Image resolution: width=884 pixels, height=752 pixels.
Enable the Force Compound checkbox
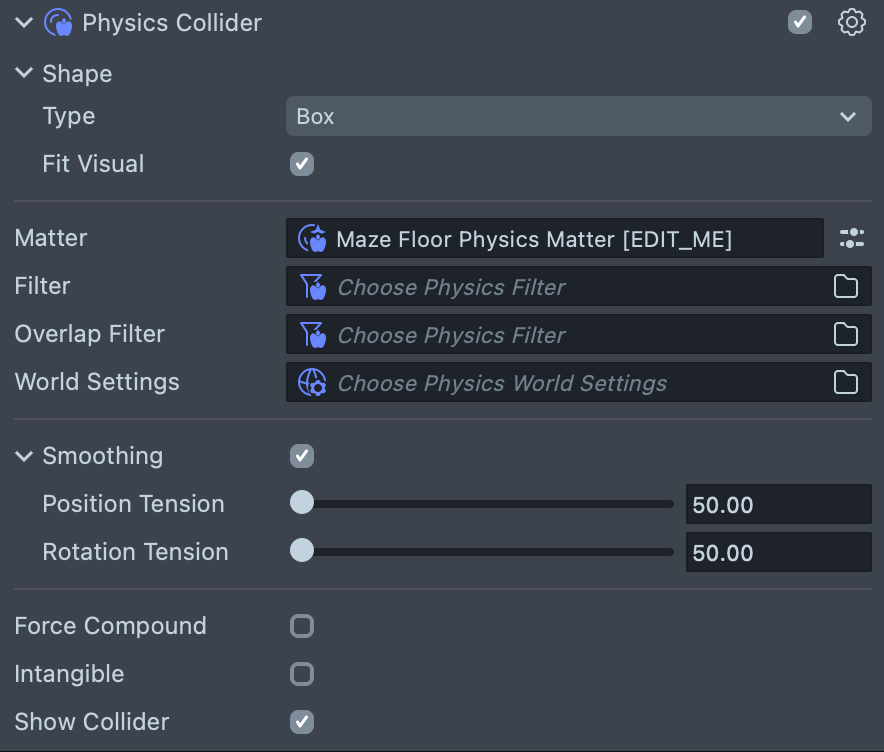302,626
